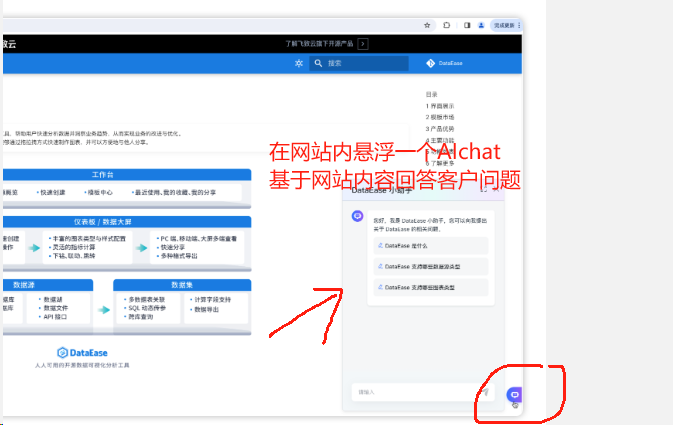
Task: Open the browser profile avatar icon
Action: [x=481, y=25]
